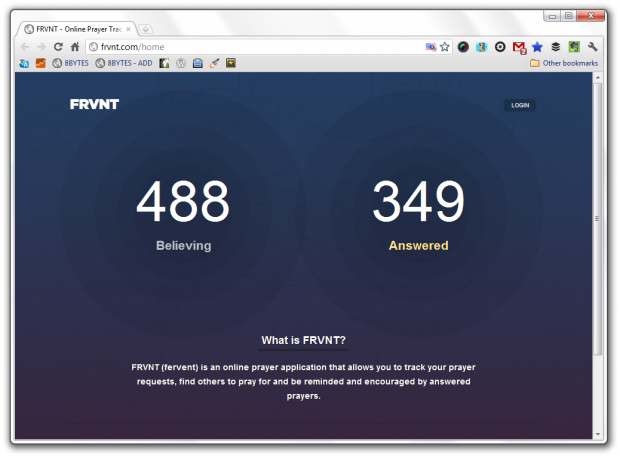This screenshot has height=456, width=620.
Task: Maximize the Chrome window
Action: click(x=569, y=16)
